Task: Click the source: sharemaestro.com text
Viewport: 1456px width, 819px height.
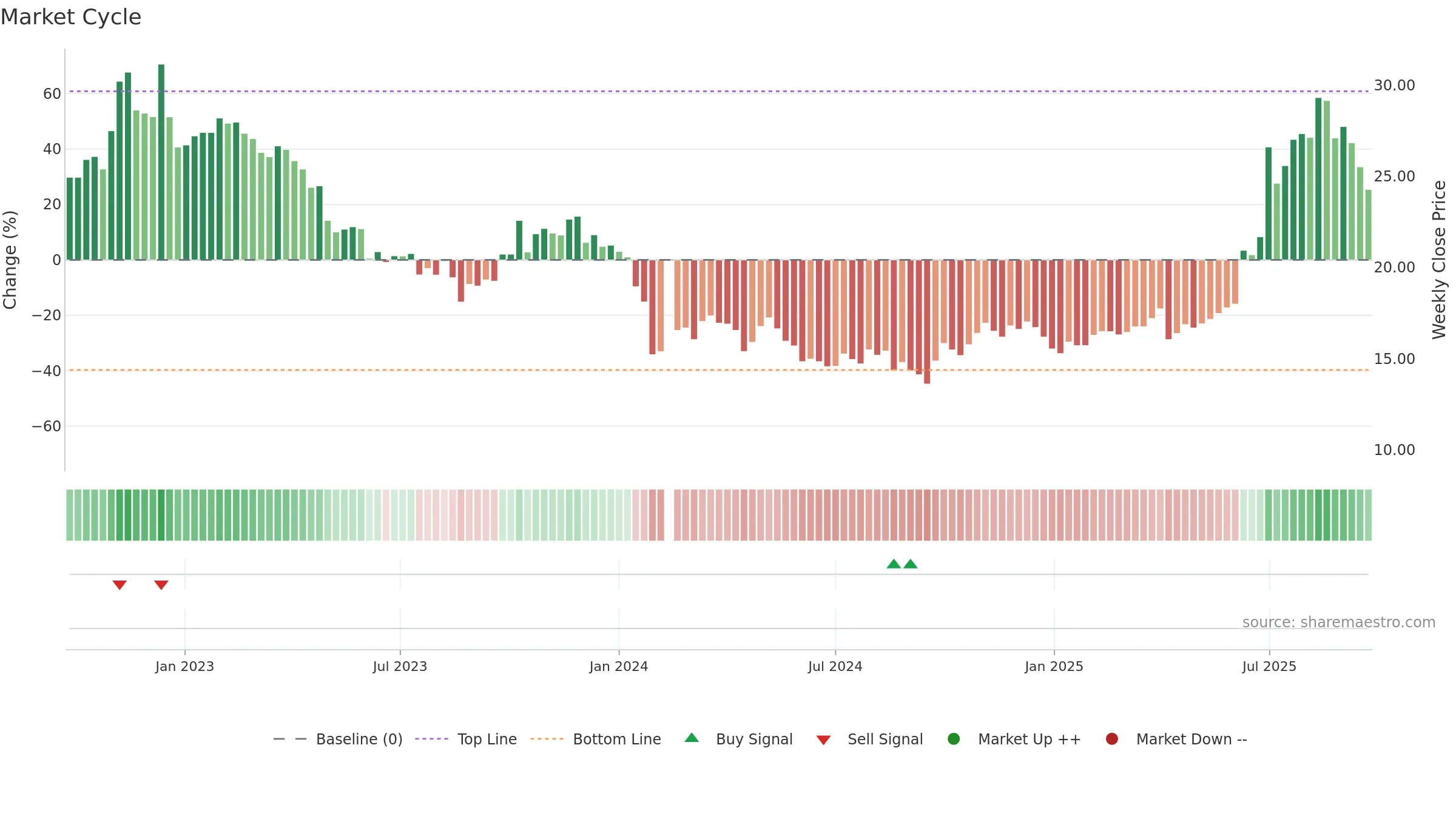Action: tap(1339, 622)
